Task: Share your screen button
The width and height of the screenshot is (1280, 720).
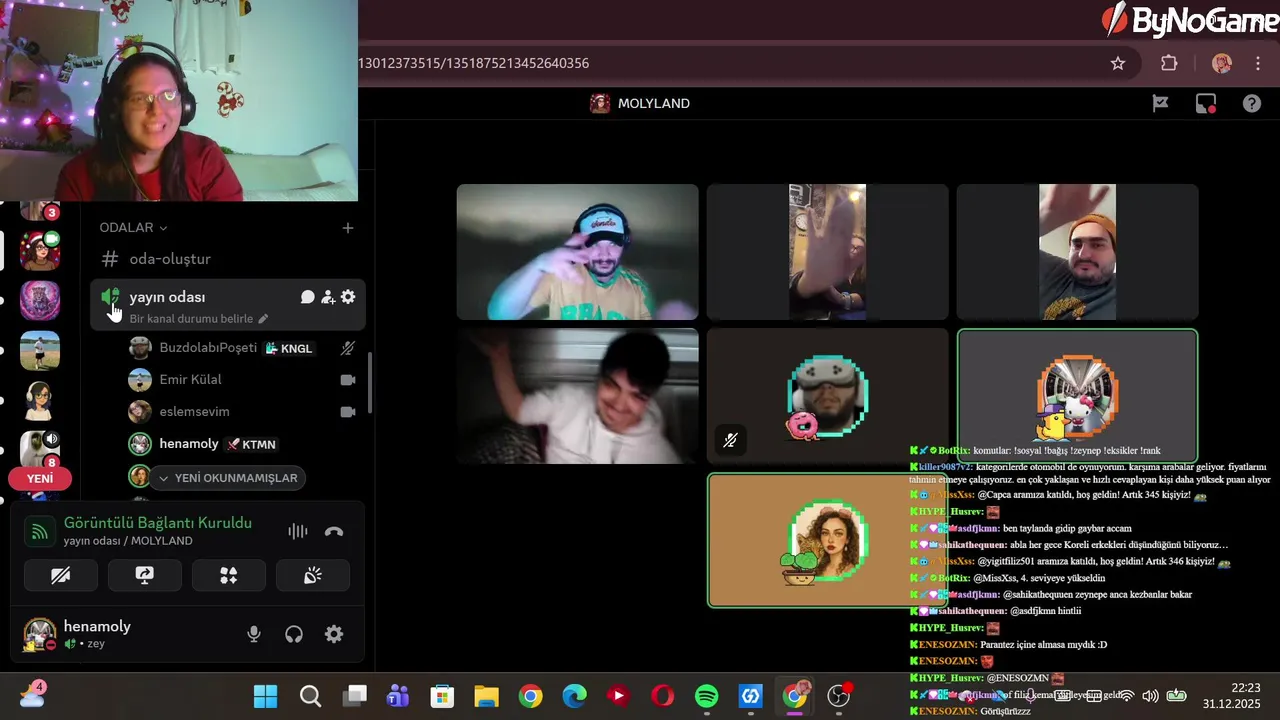Action: coord(145,575)
